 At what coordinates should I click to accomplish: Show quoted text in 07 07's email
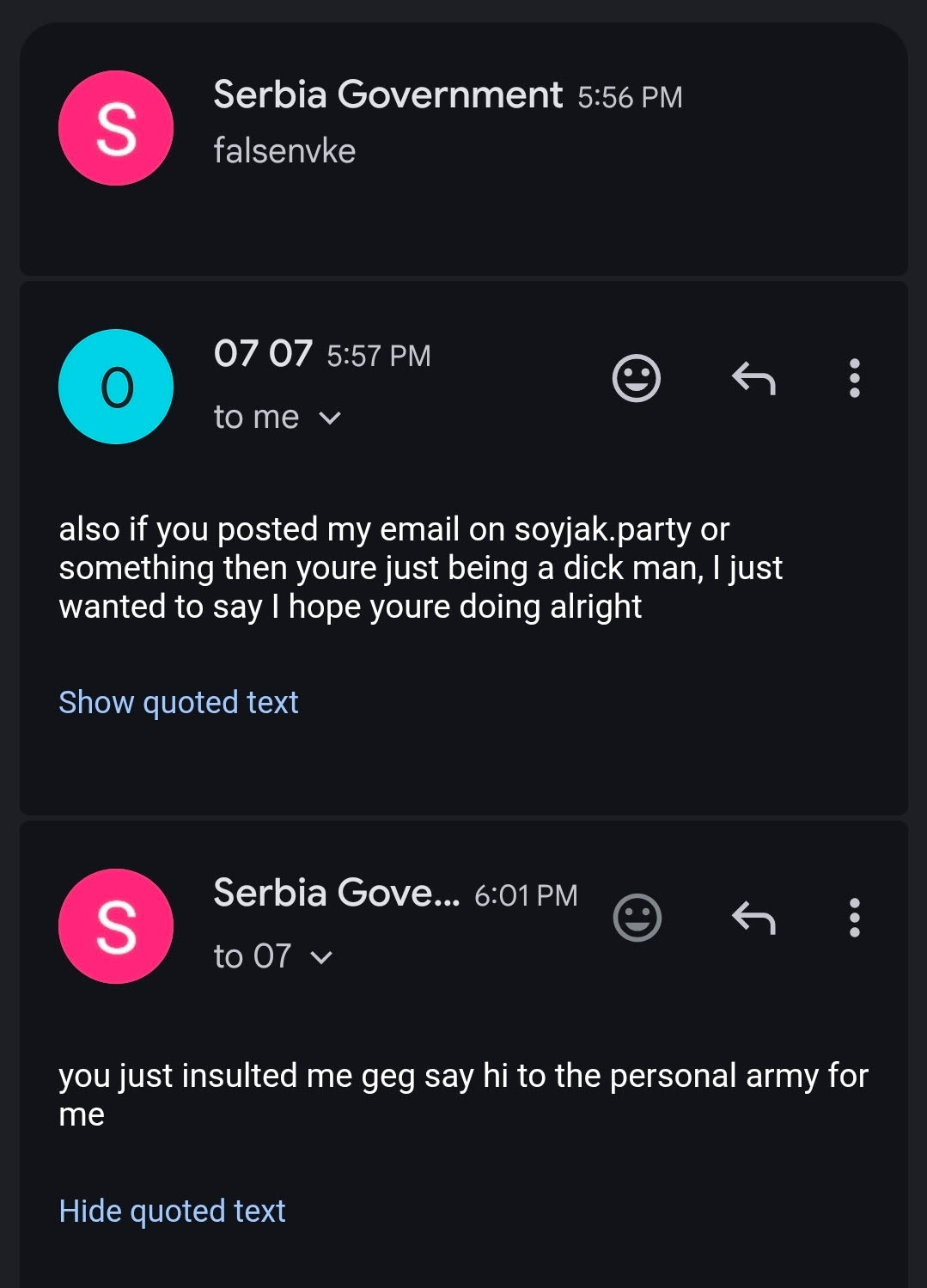pyautogui.click(x=178, y=703)
